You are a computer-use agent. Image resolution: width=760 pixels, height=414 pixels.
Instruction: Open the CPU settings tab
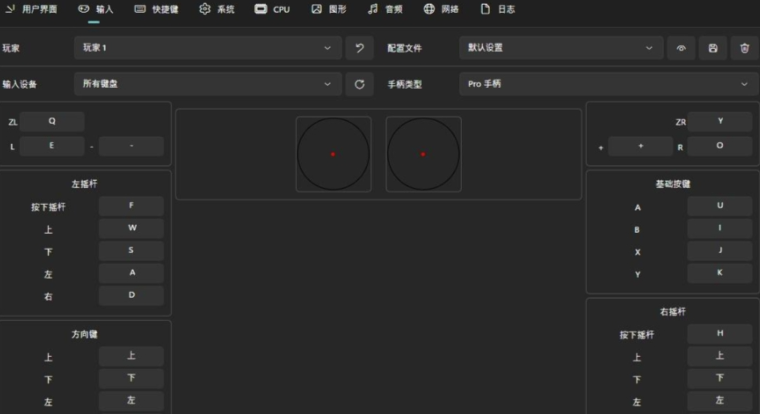272,9
